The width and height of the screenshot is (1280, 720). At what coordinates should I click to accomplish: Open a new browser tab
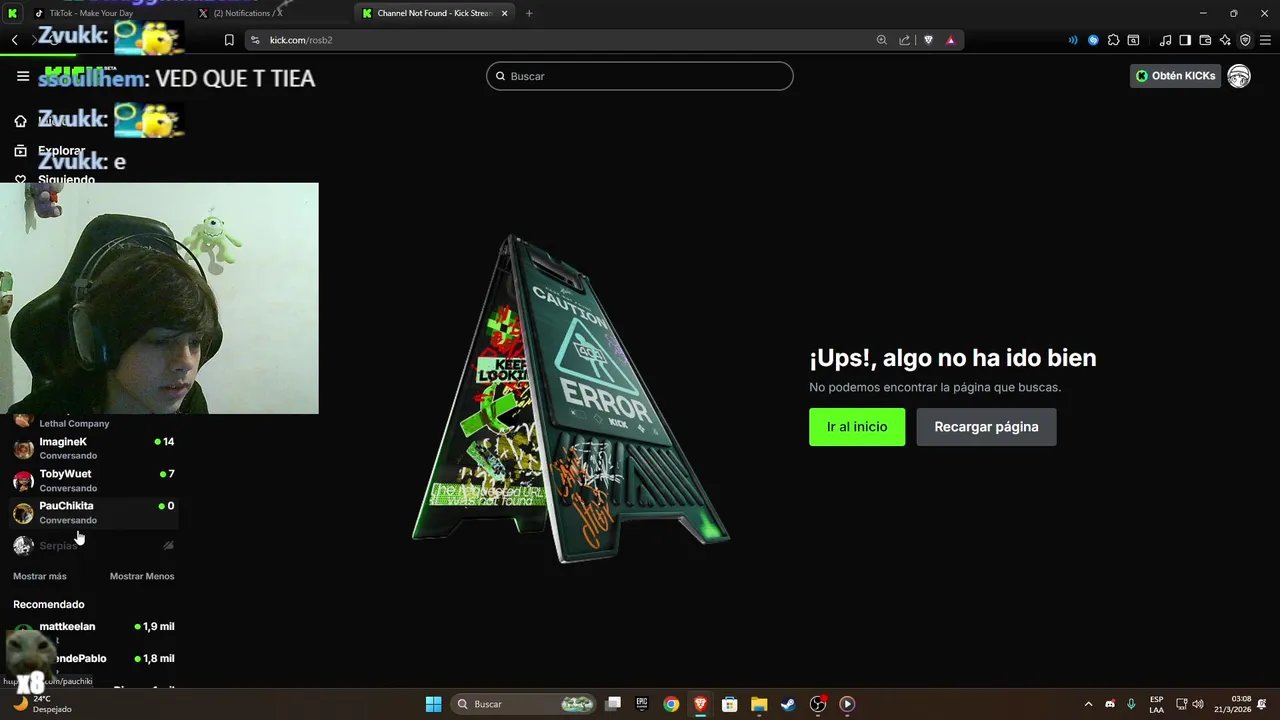pos(529,13)
